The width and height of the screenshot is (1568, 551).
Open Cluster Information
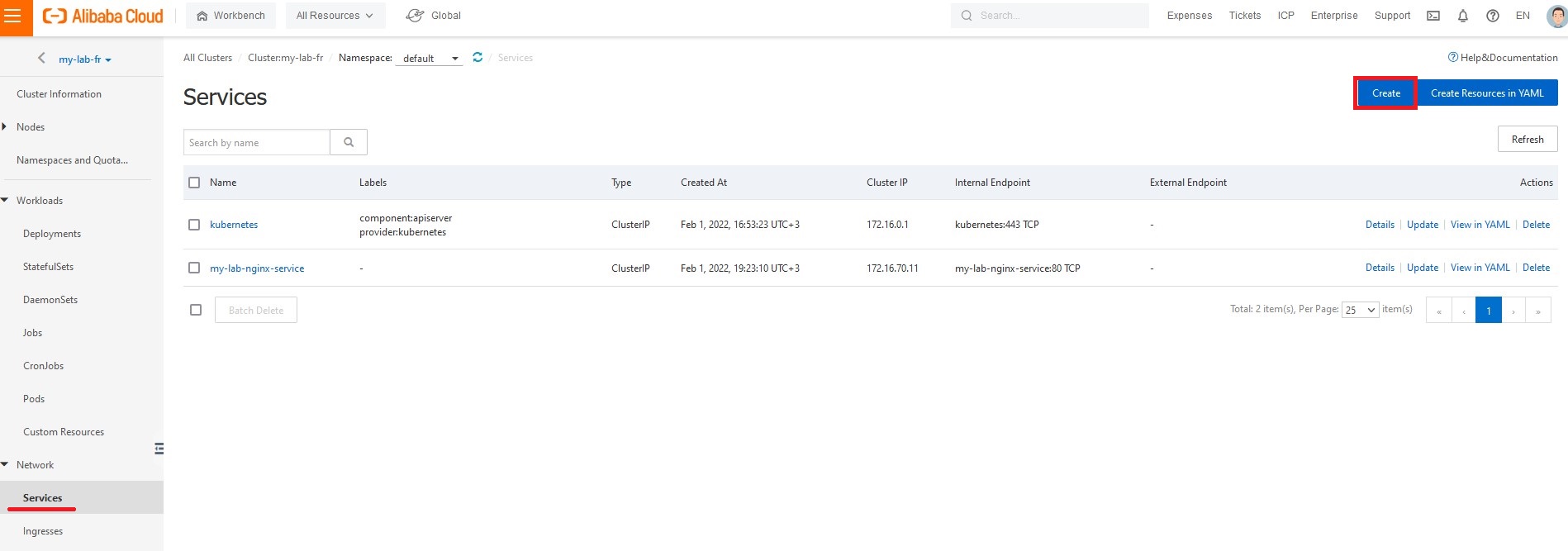[59, 94]
